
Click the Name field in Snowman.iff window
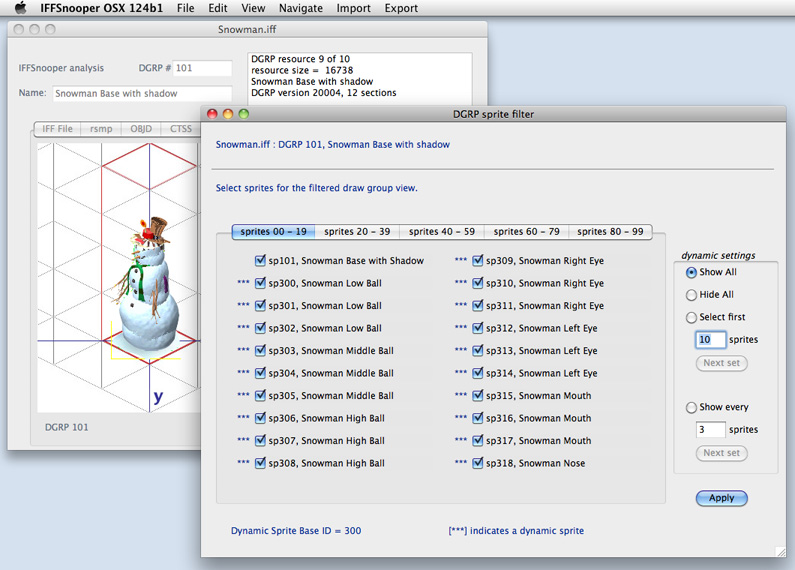pos(142,93)
